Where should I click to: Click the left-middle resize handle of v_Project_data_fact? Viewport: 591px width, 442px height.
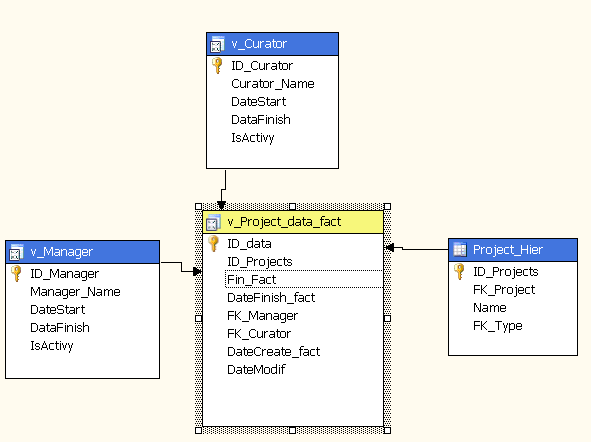199,318
